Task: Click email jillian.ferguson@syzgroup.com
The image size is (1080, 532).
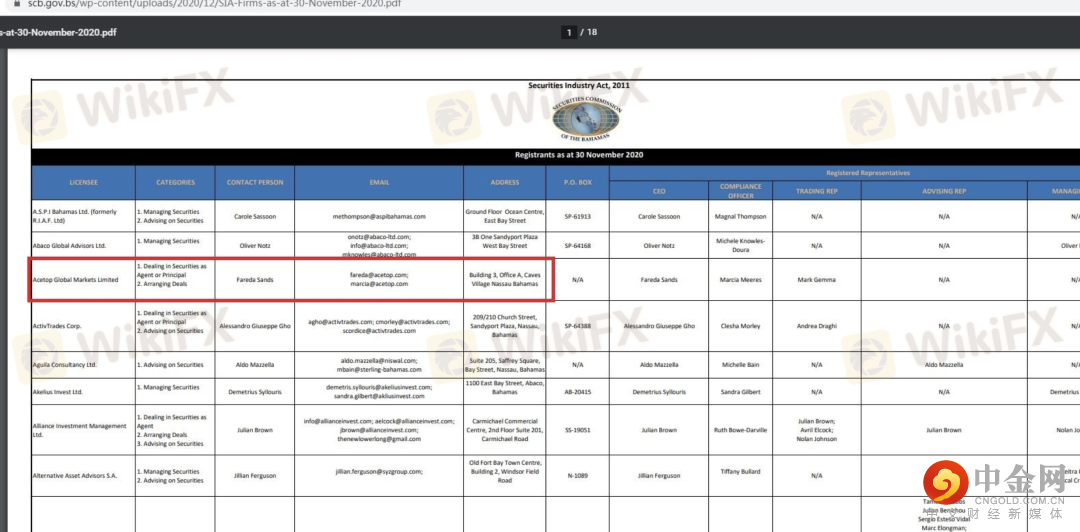Action: [379, 471]
